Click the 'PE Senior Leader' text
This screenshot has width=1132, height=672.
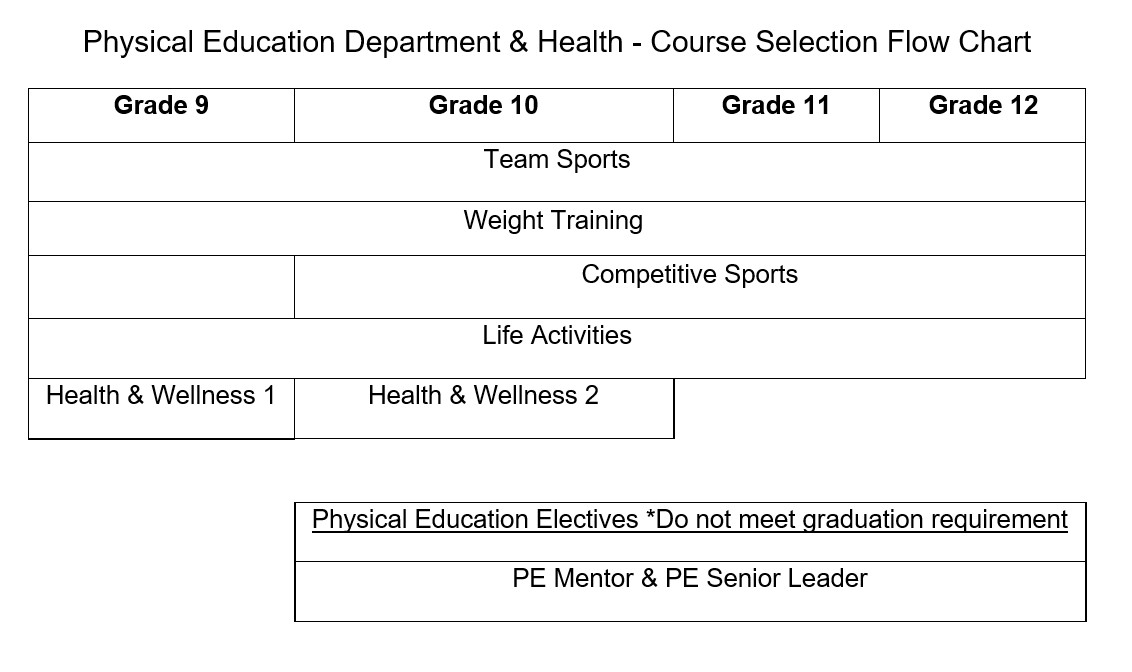[x=766, y=579]
